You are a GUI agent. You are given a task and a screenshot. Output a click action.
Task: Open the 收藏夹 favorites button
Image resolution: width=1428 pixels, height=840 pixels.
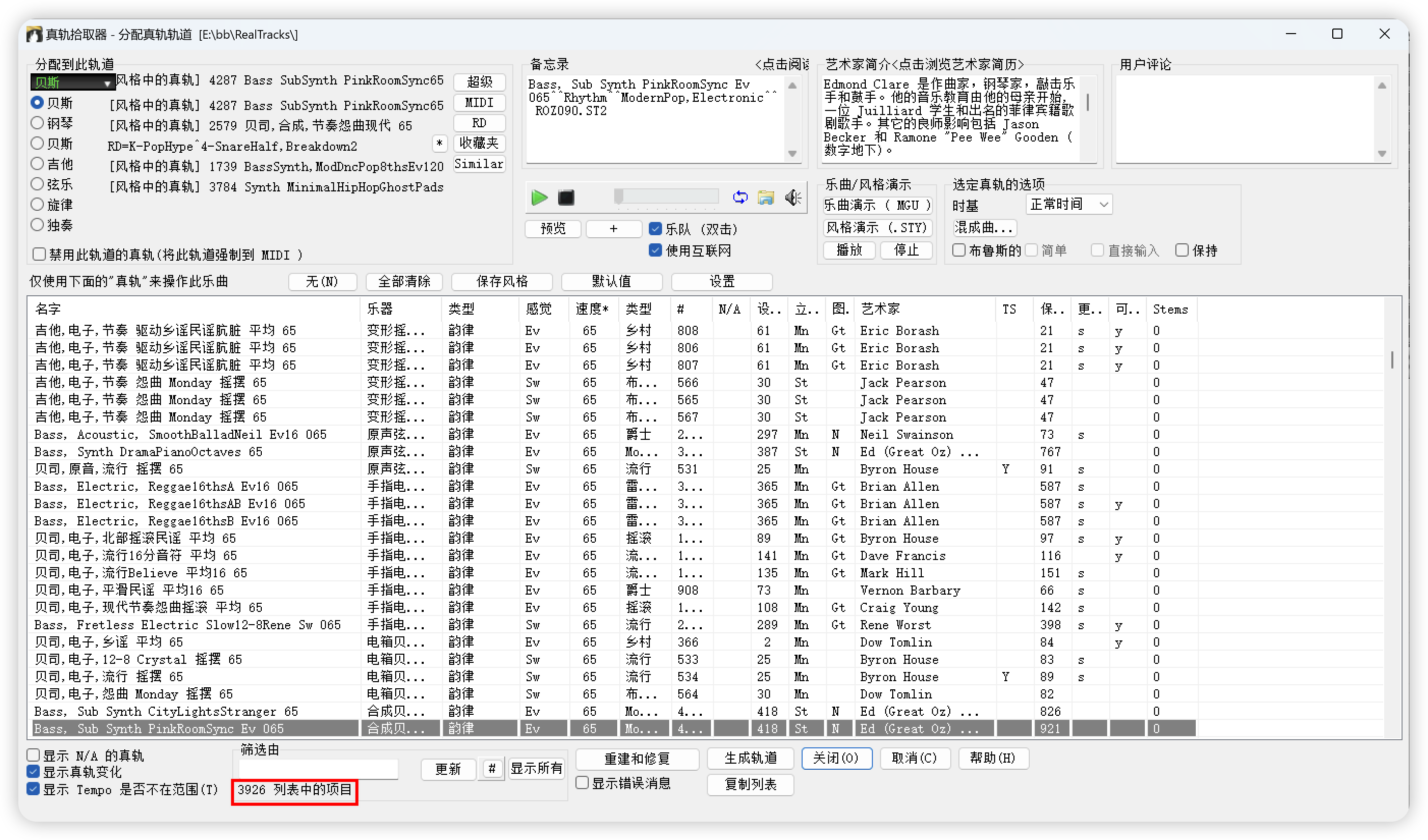click(x=479, y=143)
